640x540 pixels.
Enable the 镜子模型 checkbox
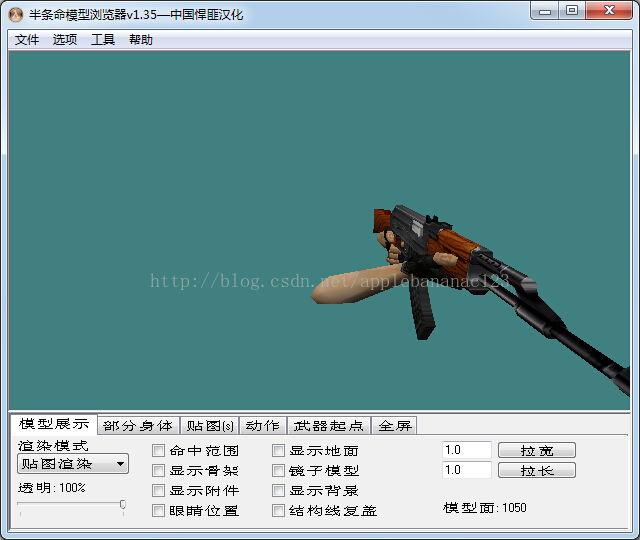[x=278, y=471]
